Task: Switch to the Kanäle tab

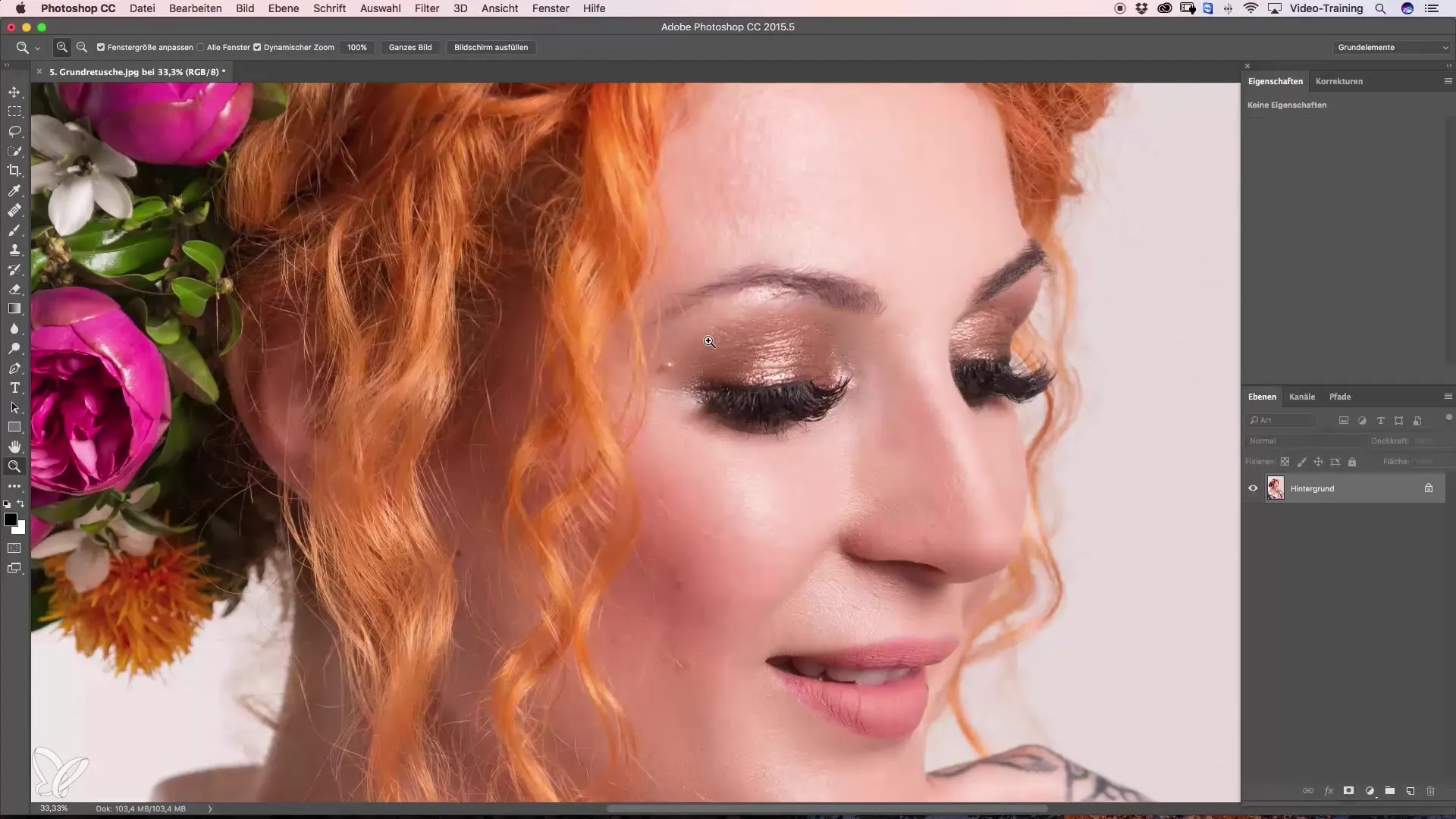Action: 1301,397
